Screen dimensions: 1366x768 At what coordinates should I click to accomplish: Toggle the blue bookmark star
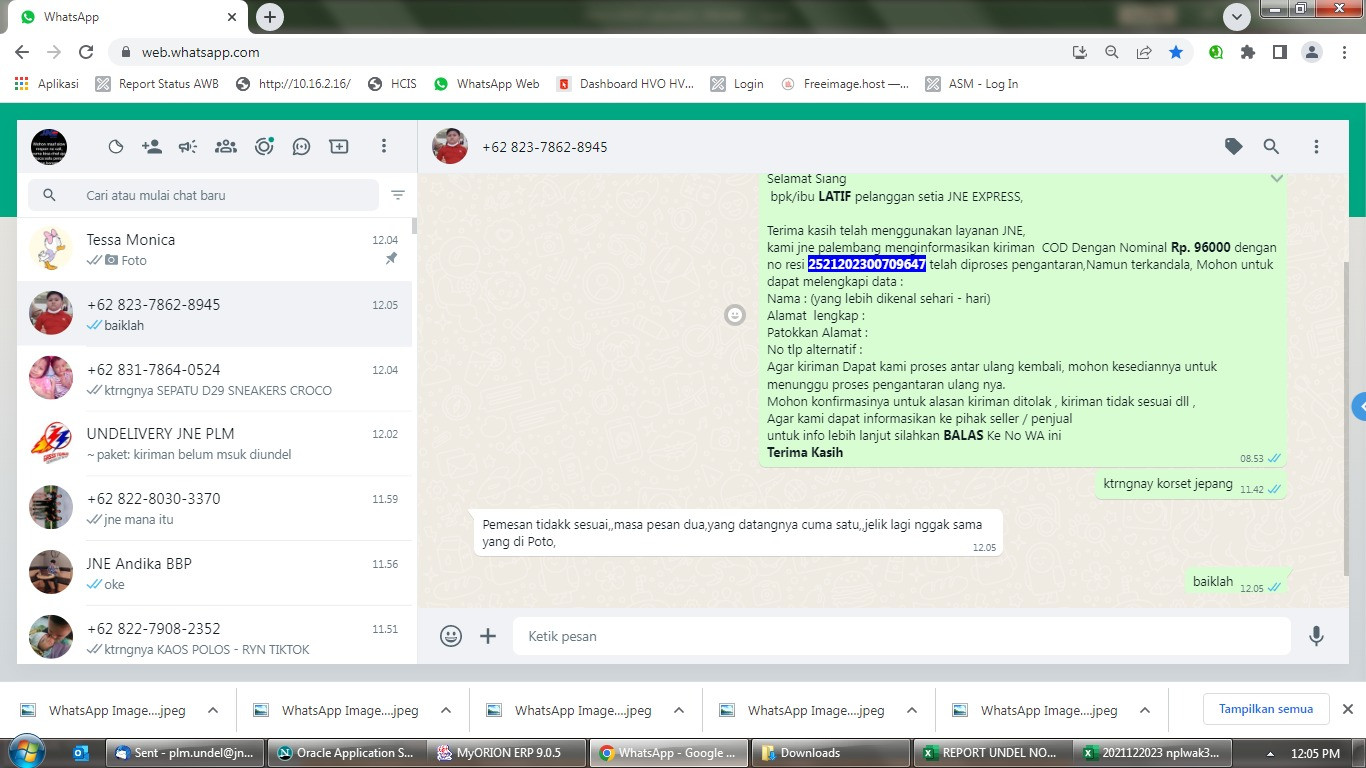(x=1176, y=52)
